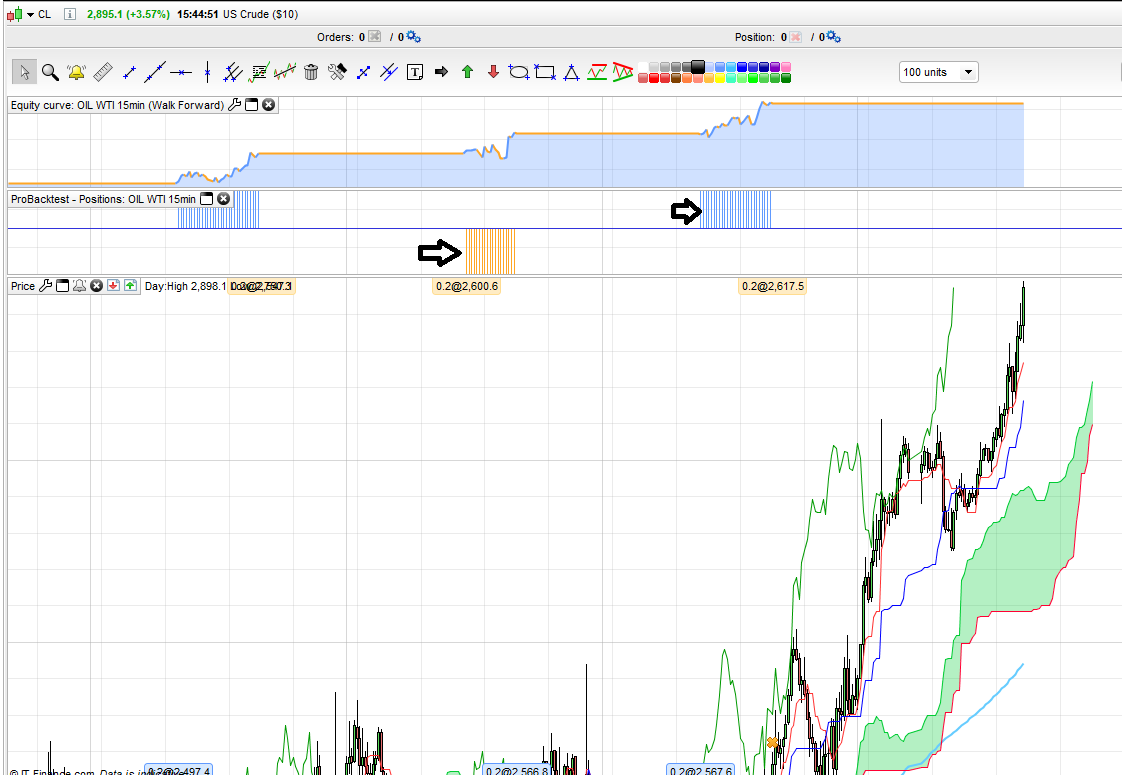The height and width of the screenshot is (775, 1122).
Task: Remove the Price indicator with its X
Action: [97, 286]
